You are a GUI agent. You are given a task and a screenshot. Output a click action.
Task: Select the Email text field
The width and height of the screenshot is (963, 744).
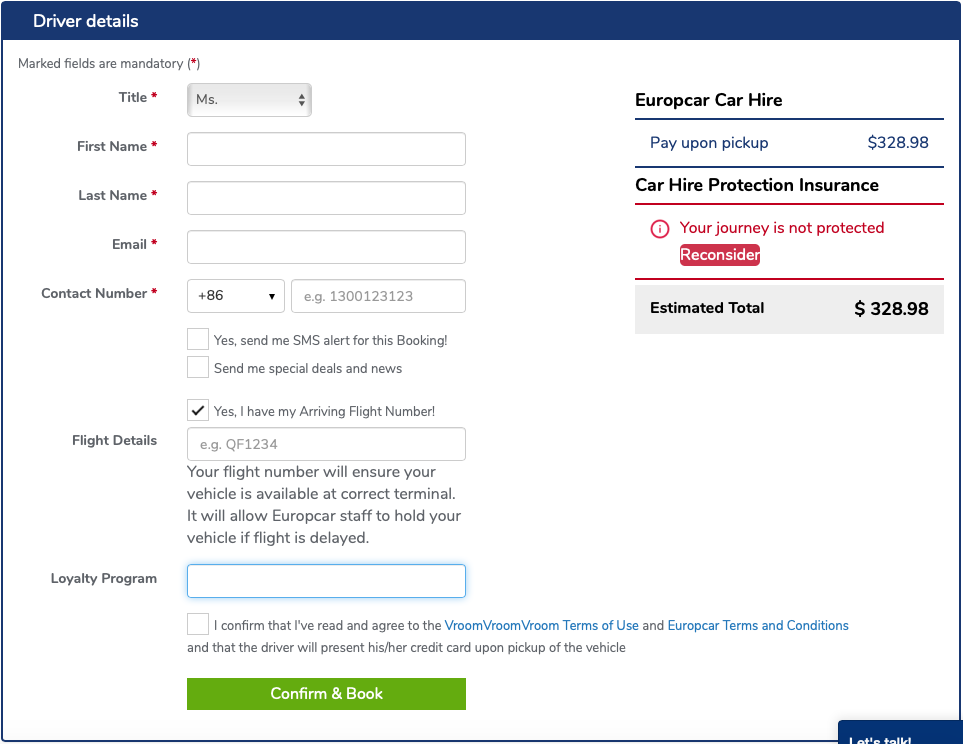pyautogui.click(x=326, y=247)
